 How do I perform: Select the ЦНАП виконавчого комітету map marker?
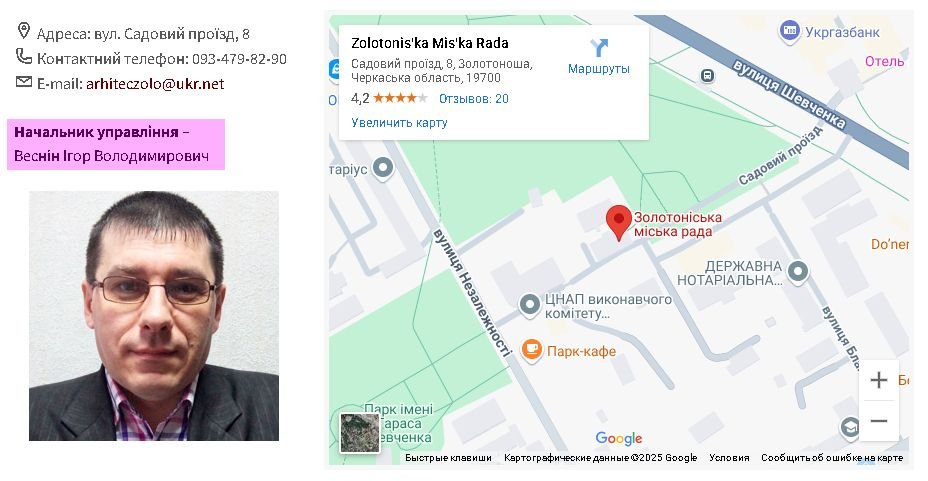(529, 305)
